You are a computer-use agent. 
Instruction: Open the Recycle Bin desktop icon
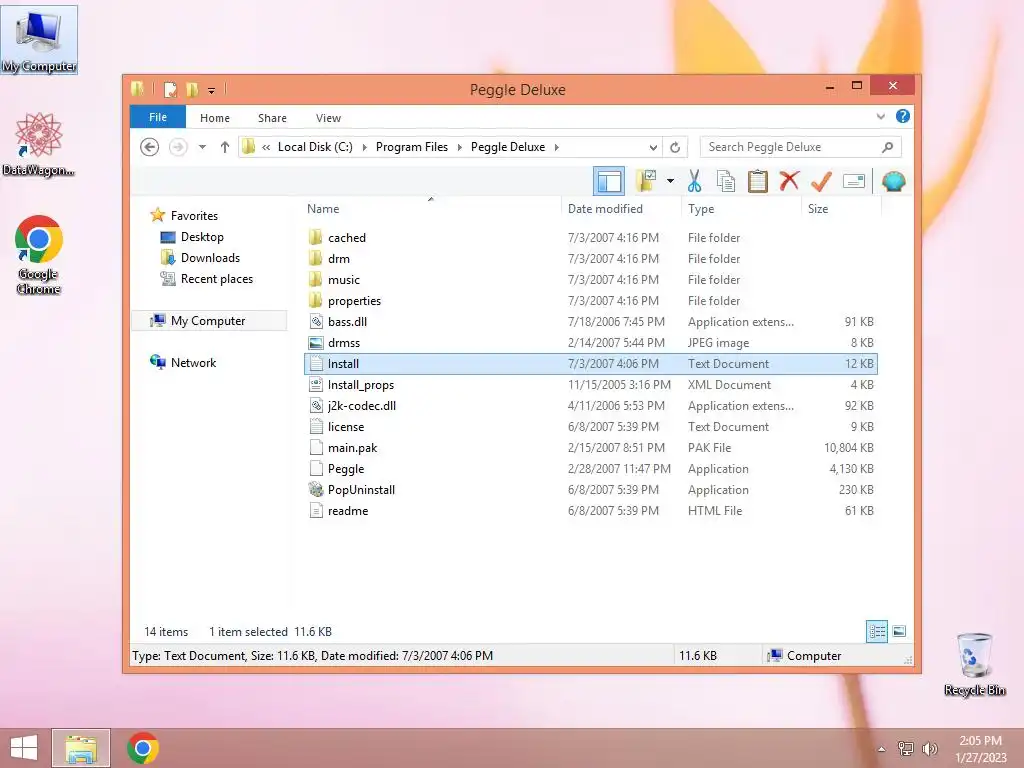974,664
